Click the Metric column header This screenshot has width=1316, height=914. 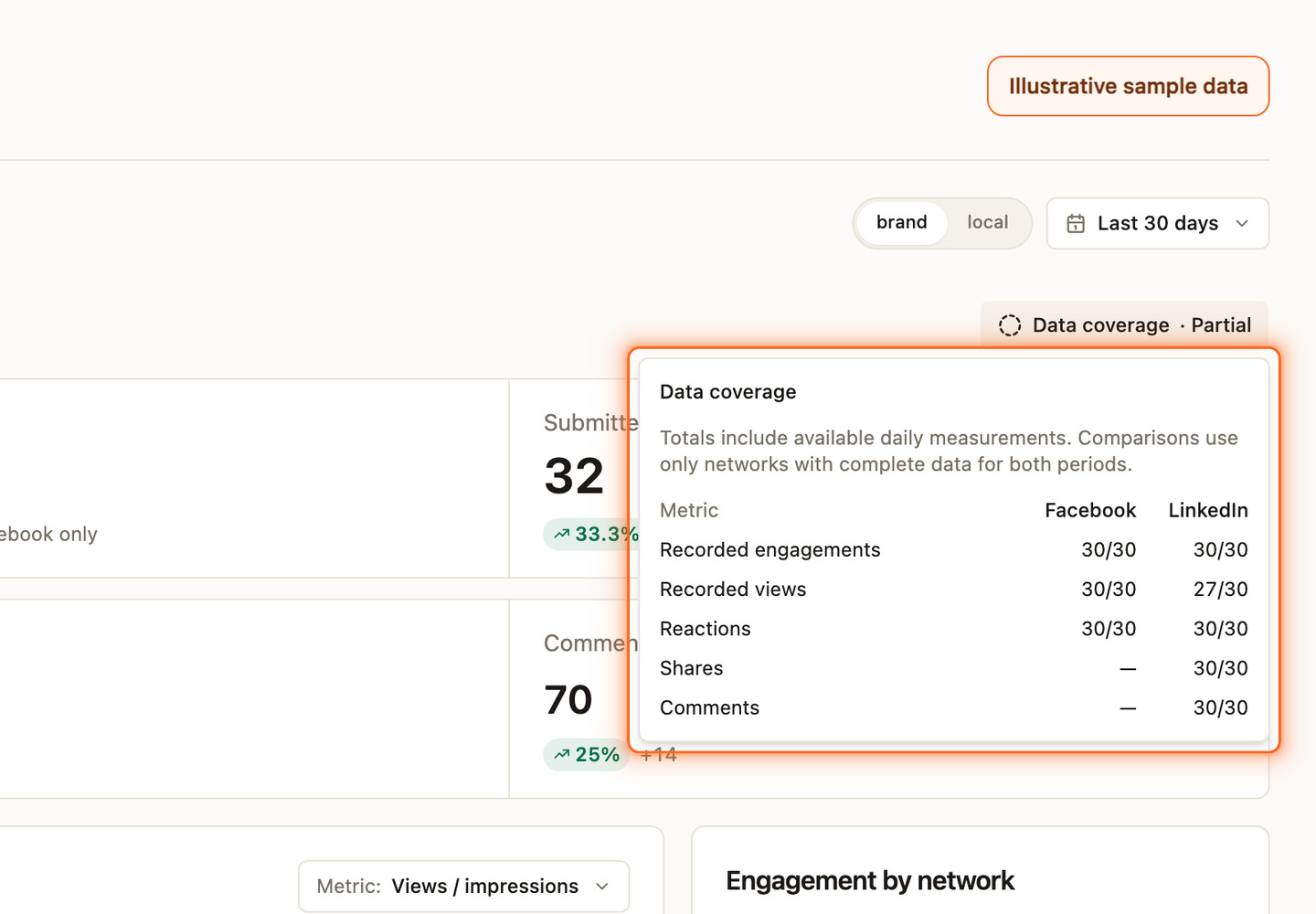point(689,510)
